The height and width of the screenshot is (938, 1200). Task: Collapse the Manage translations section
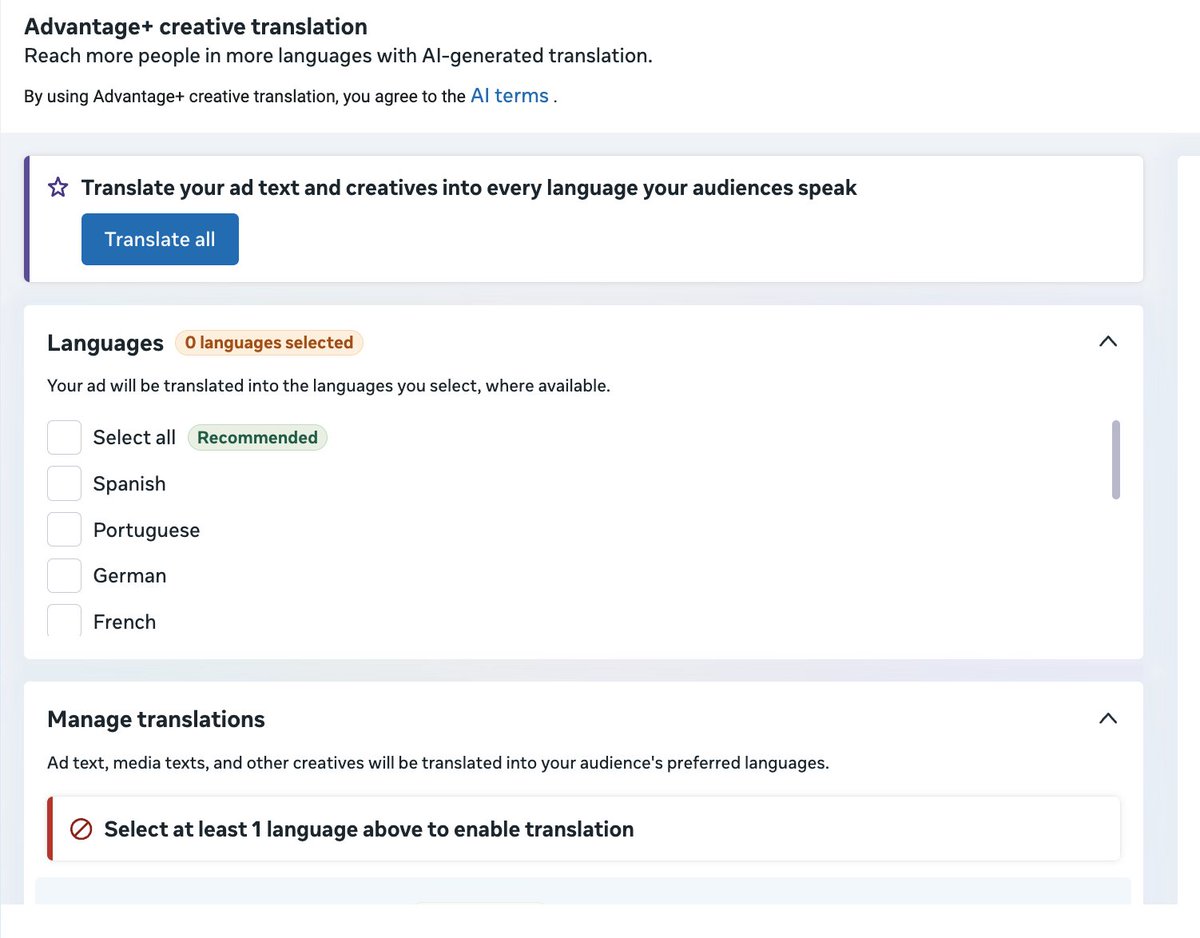(x=1107, y=719)
